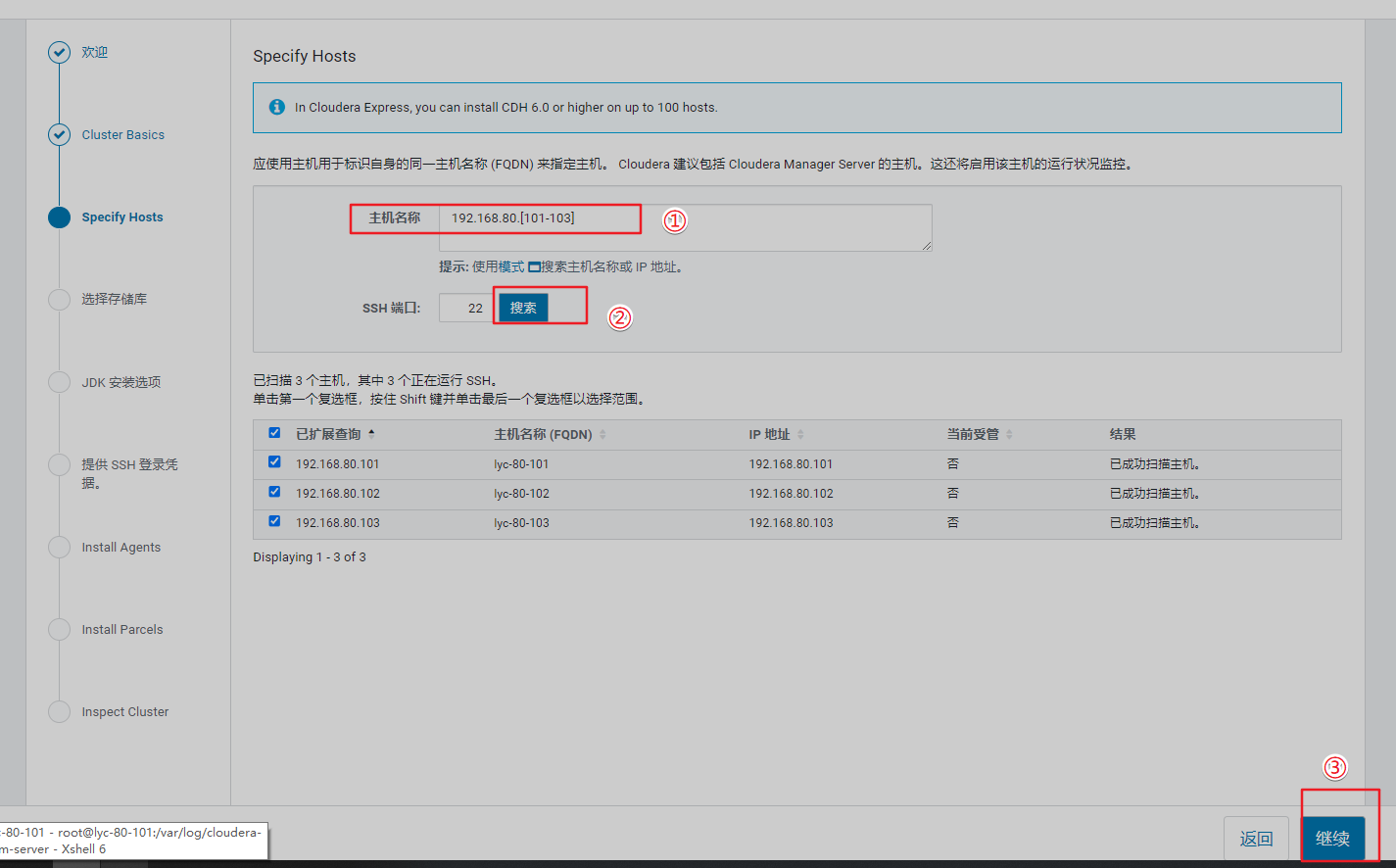Click IP 地址 cell 192.168.80.101
The width and height of the screenshot is (1396, 868).
[792, 464]
